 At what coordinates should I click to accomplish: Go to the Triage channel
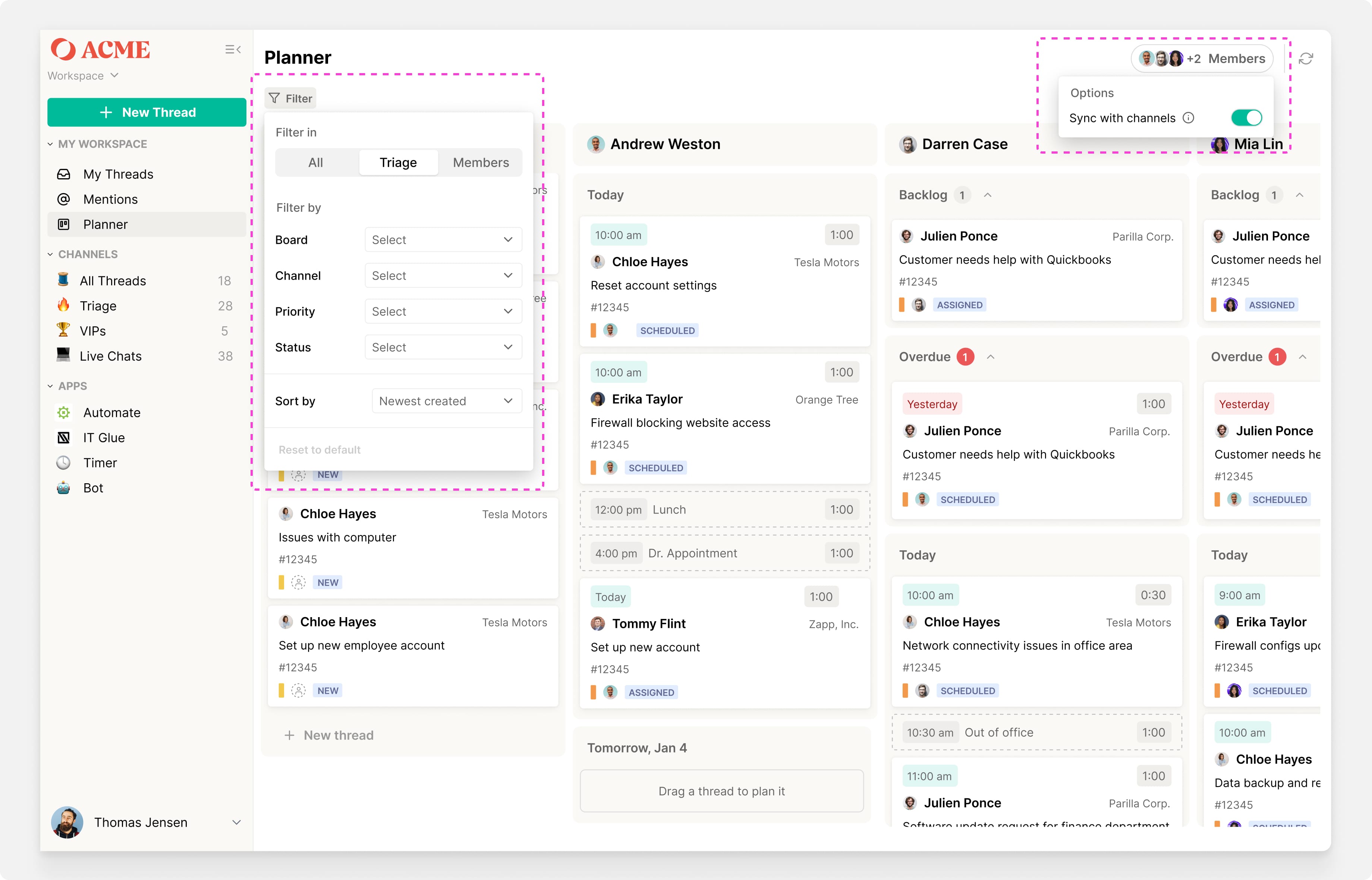click(98, 306)
